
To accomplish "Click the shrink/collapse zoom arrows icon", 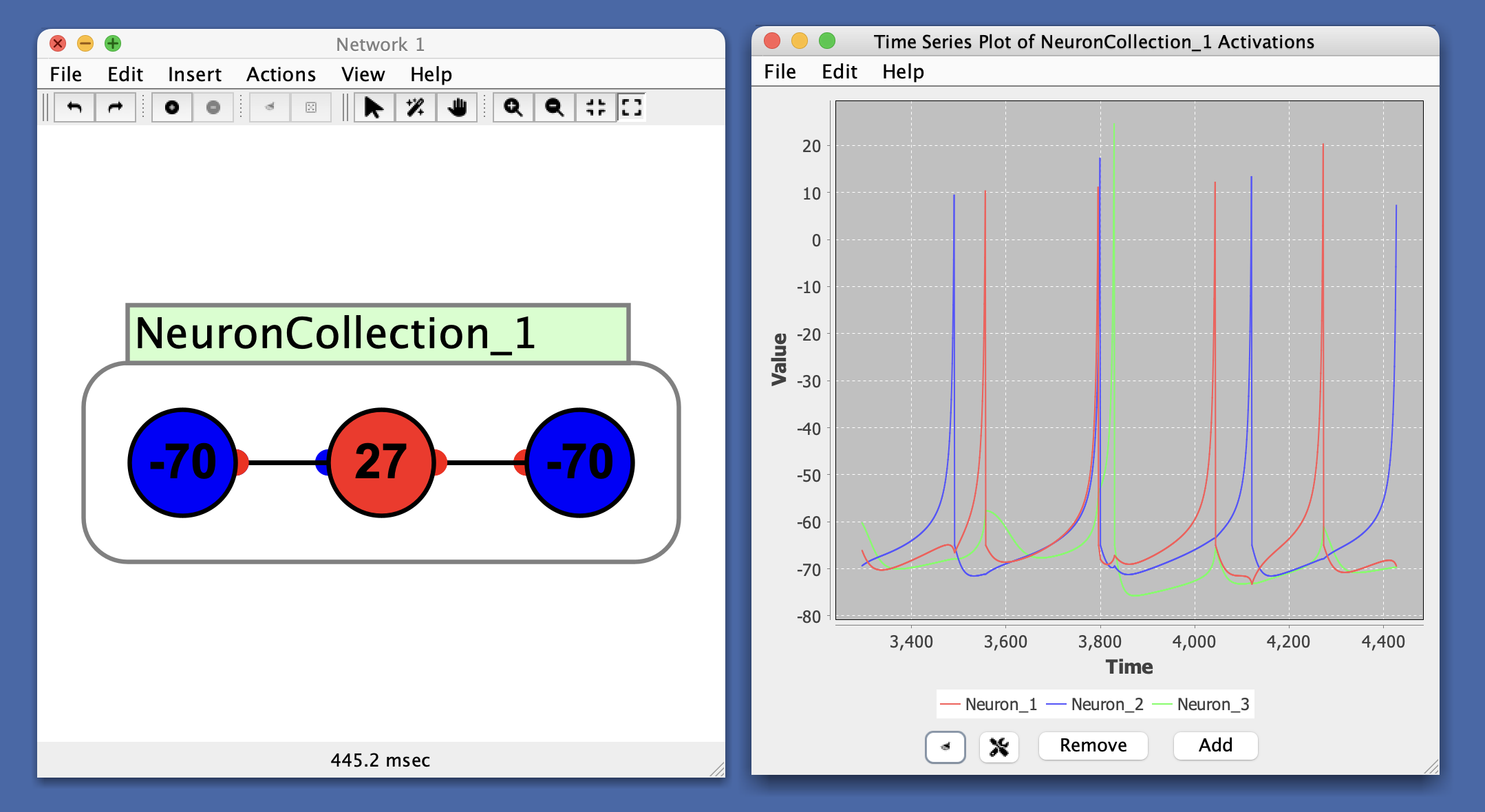I will [595, 107].
